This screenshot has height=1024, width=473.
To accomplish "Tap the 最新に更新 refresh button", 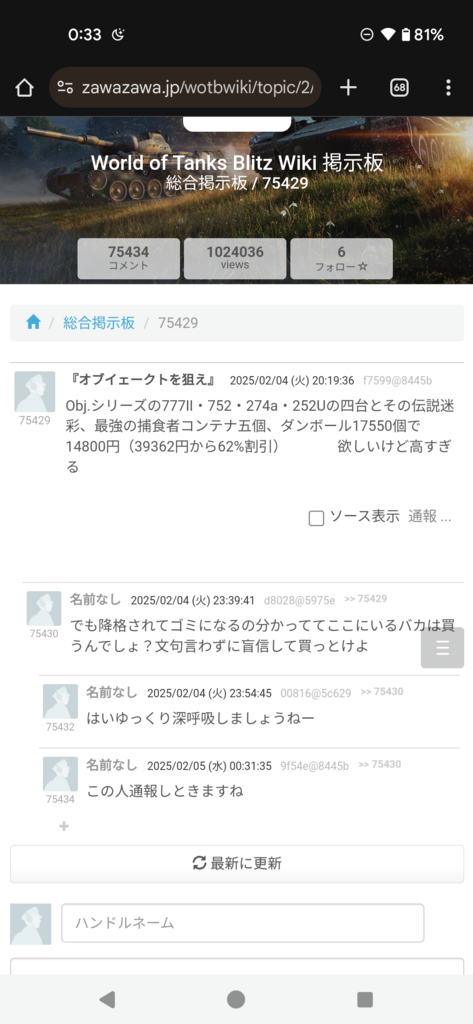I will coord(237,863).
